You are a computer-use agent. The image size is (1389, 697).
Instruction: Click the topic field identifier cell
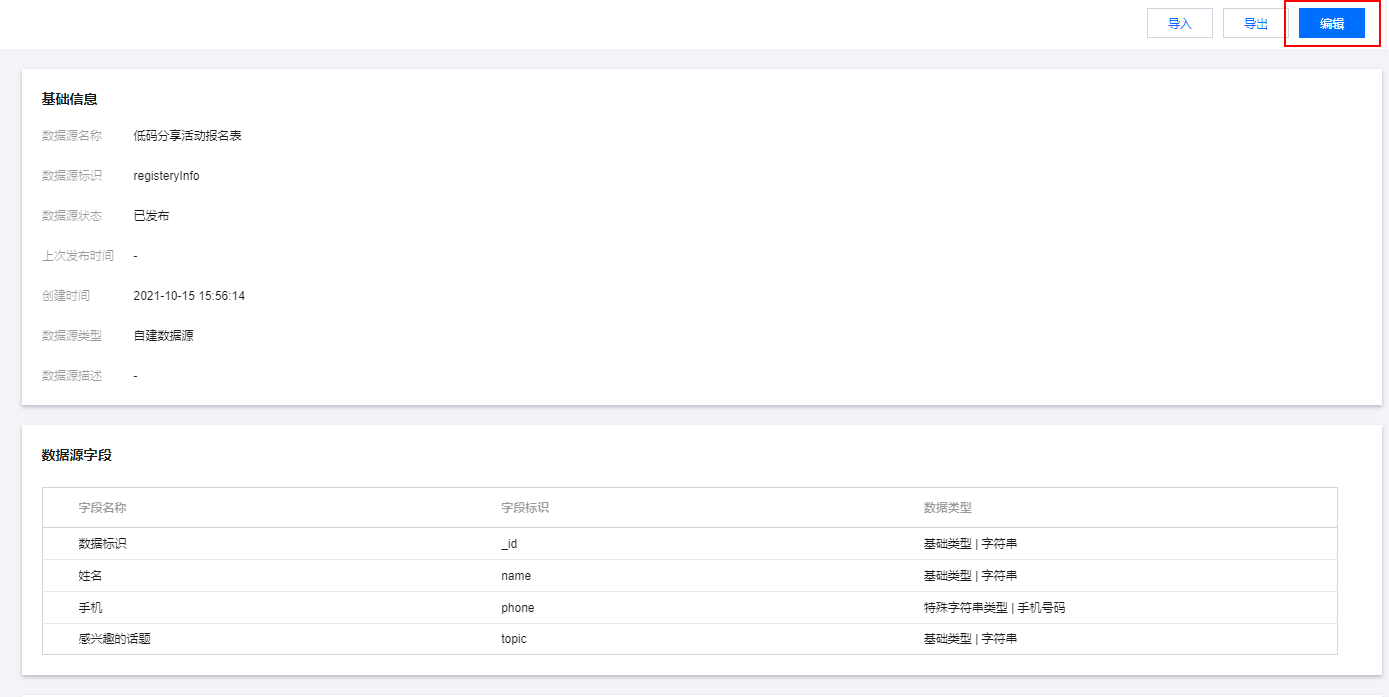(x=514, y=639)
